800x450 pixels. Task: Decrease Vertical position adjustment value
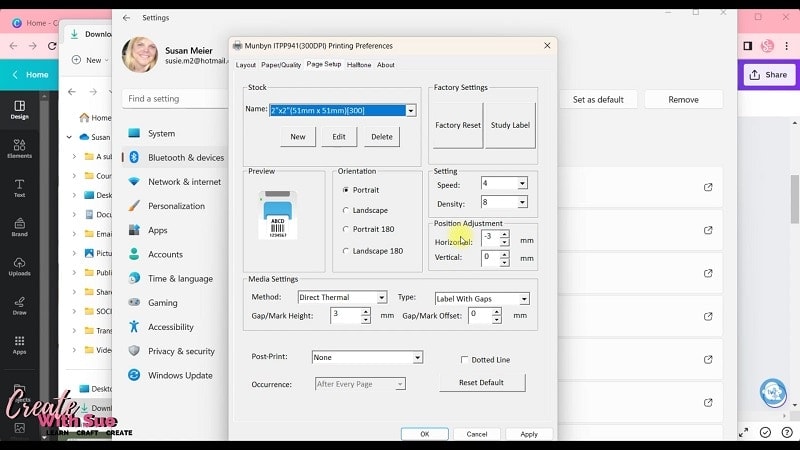click(504, 262)
